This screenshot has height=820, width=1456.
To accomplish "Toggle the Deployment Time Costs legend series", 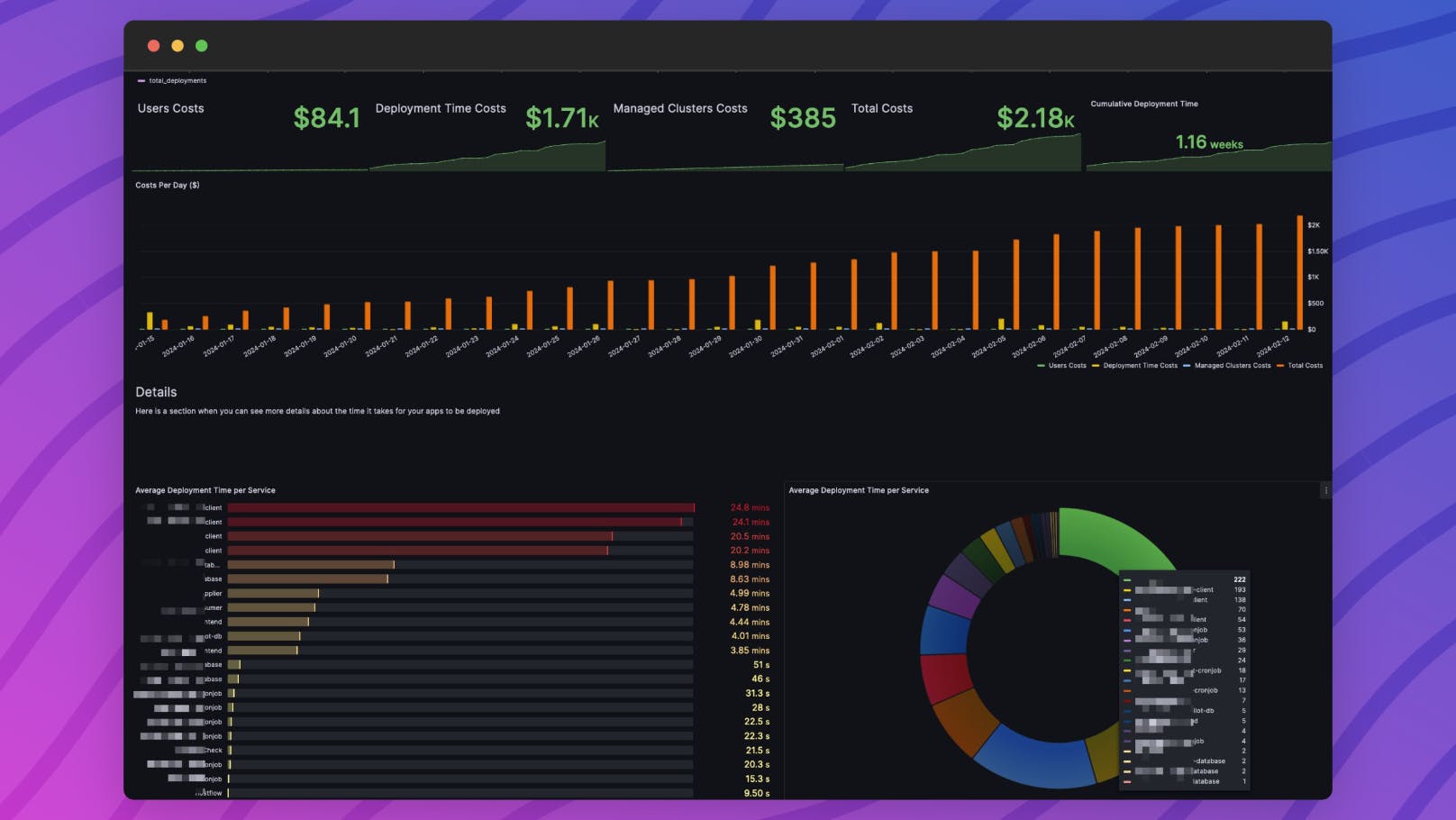I will (x=1134, y=365).
